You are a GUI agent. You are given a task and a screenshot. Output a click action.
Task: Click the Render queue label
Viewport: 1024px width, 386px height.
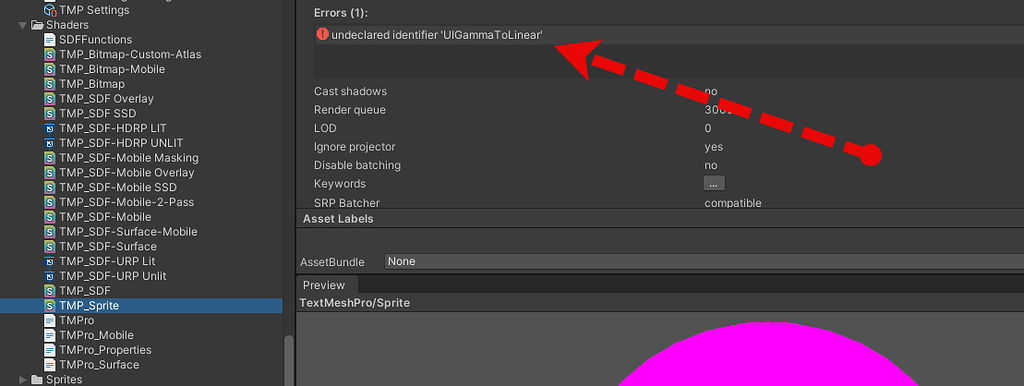tap(350, 110)
